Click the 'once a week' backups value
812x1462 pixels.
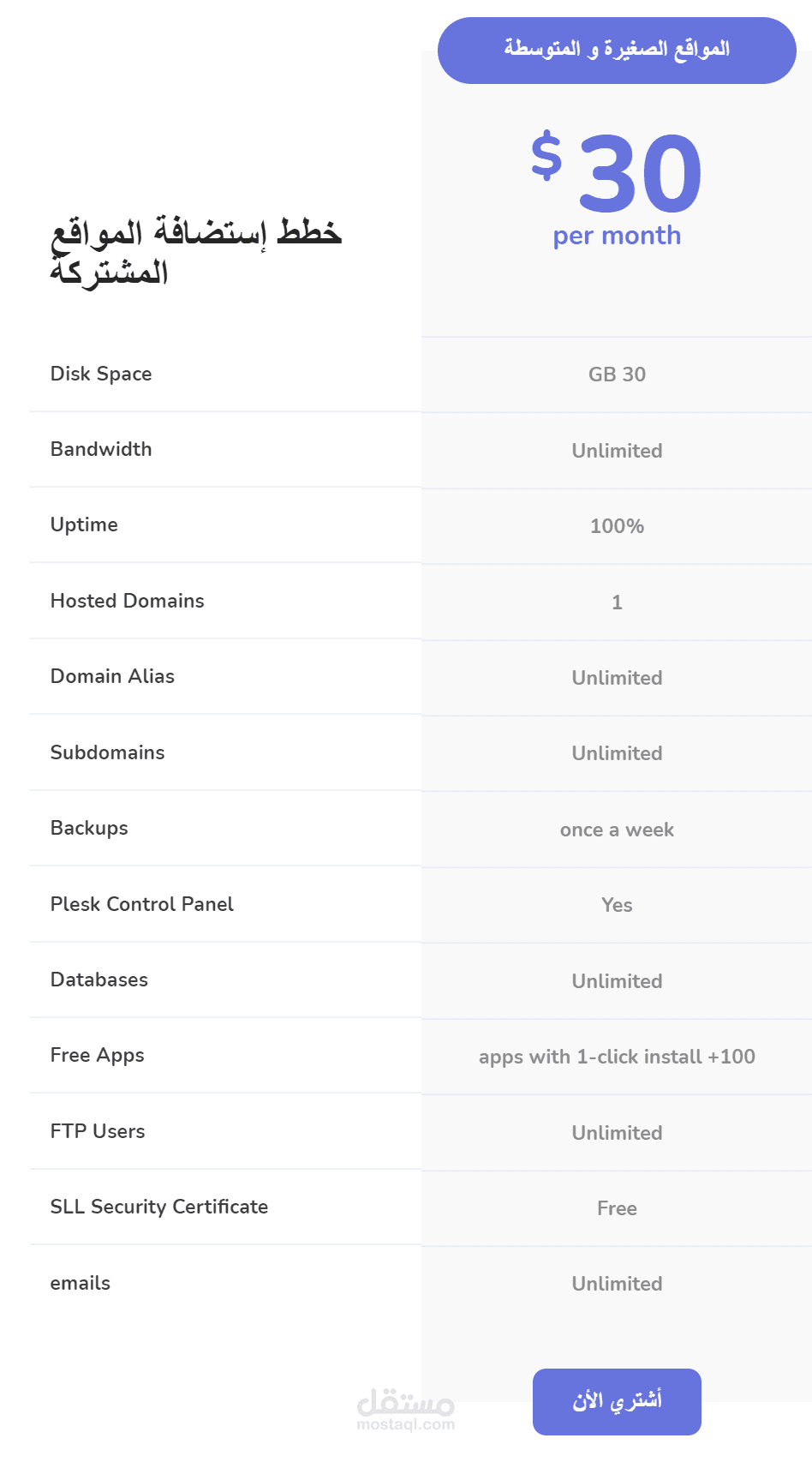617,830
